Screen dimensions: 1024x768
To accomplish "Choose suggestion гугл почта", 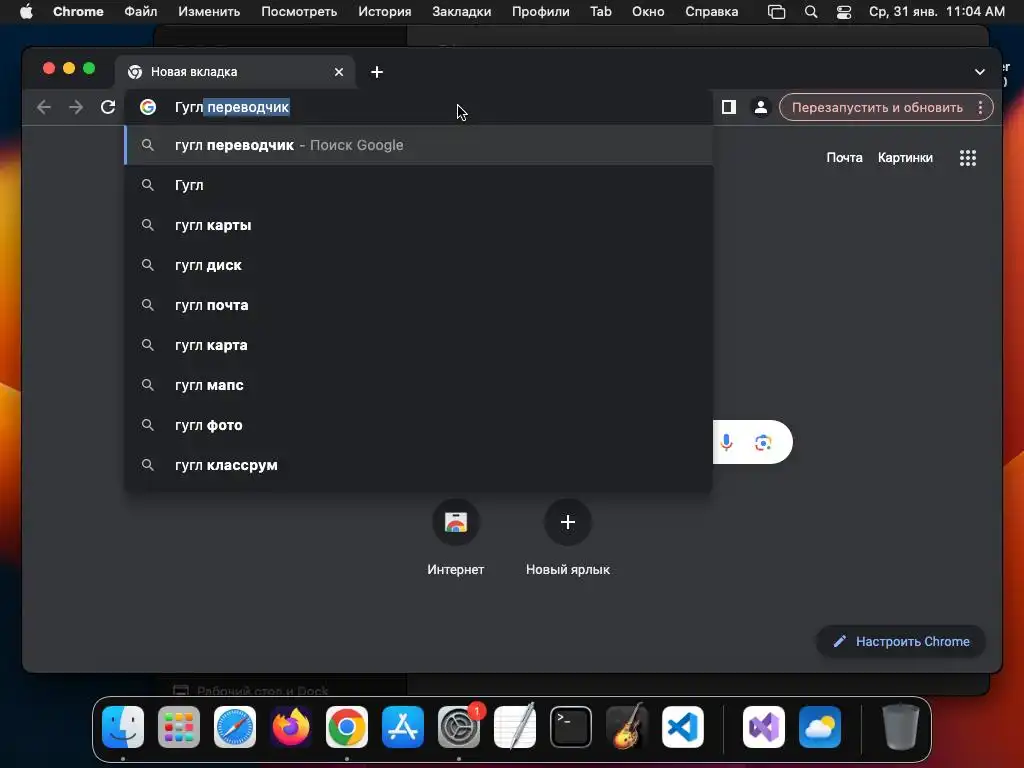I will tap(419, 305).
